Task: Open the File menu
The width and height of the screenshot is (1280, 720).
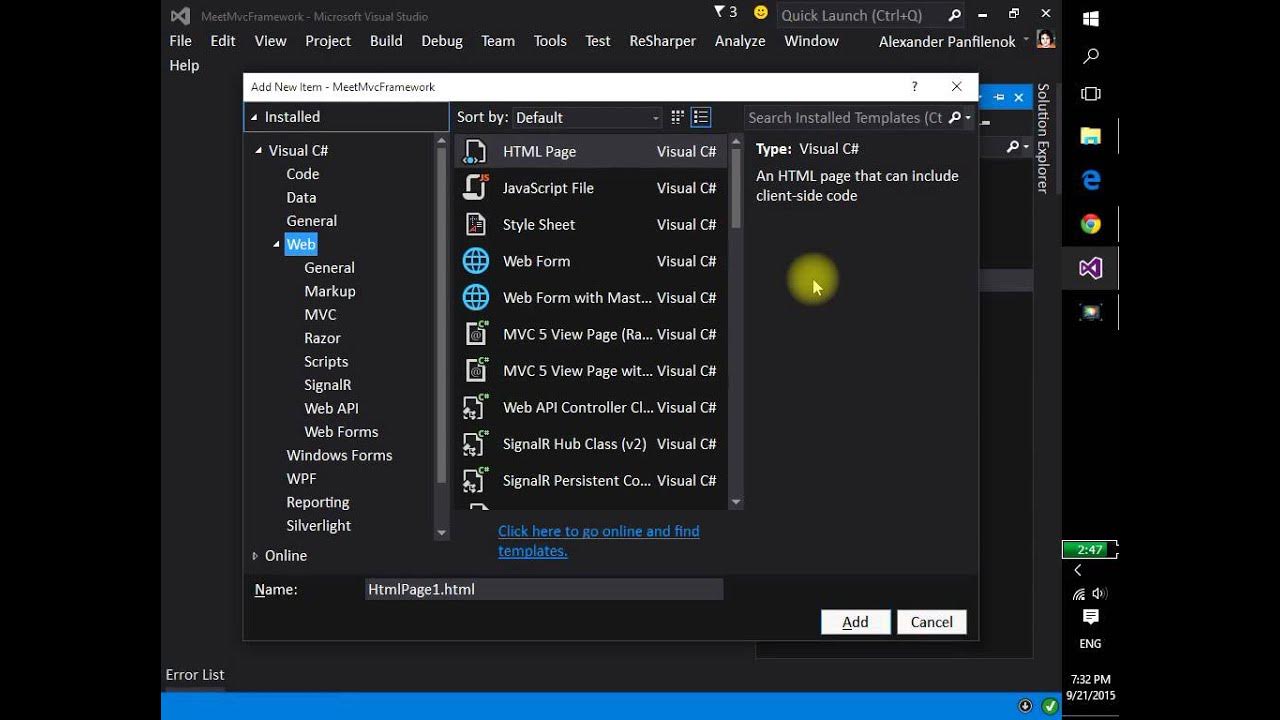Action: pyautogui.click(x=181, y=41)
